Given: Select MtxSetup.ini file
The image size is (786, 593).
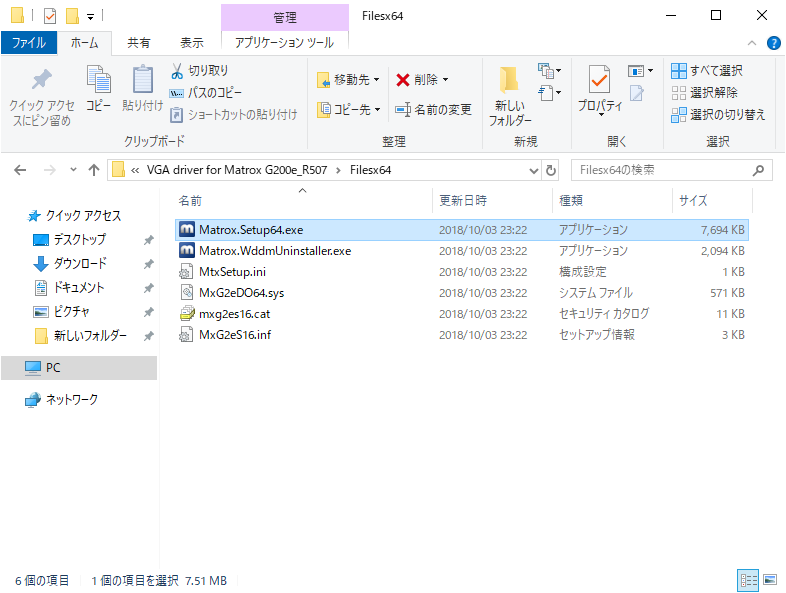Looking at the screenshot, I should pos(462,272).
